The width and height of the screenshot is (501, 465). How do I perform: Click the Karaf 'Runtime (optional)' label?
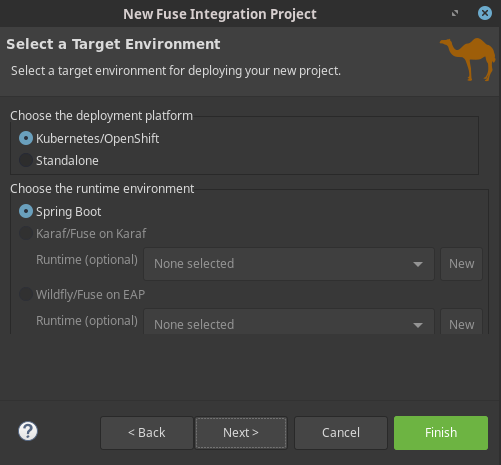click(x=87, y=260)
